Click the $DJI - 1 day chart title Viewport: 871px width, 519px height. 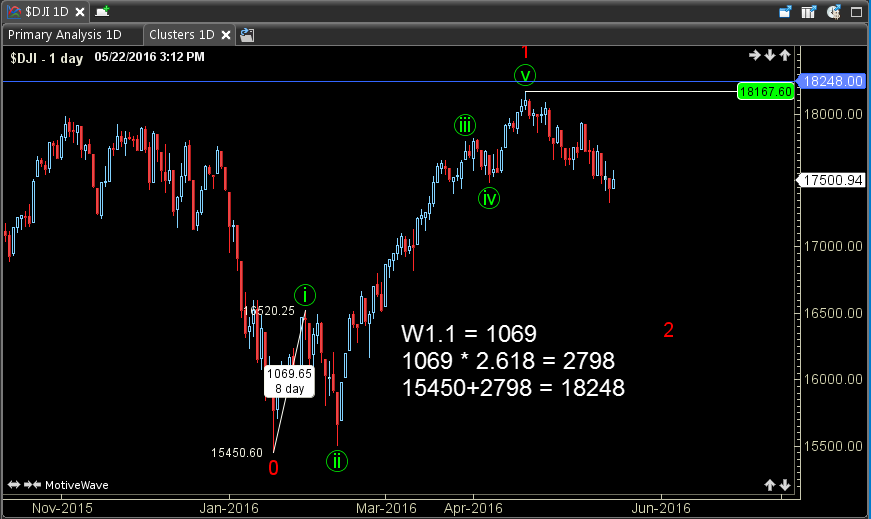pyautogui.click(x=47, y=58)
